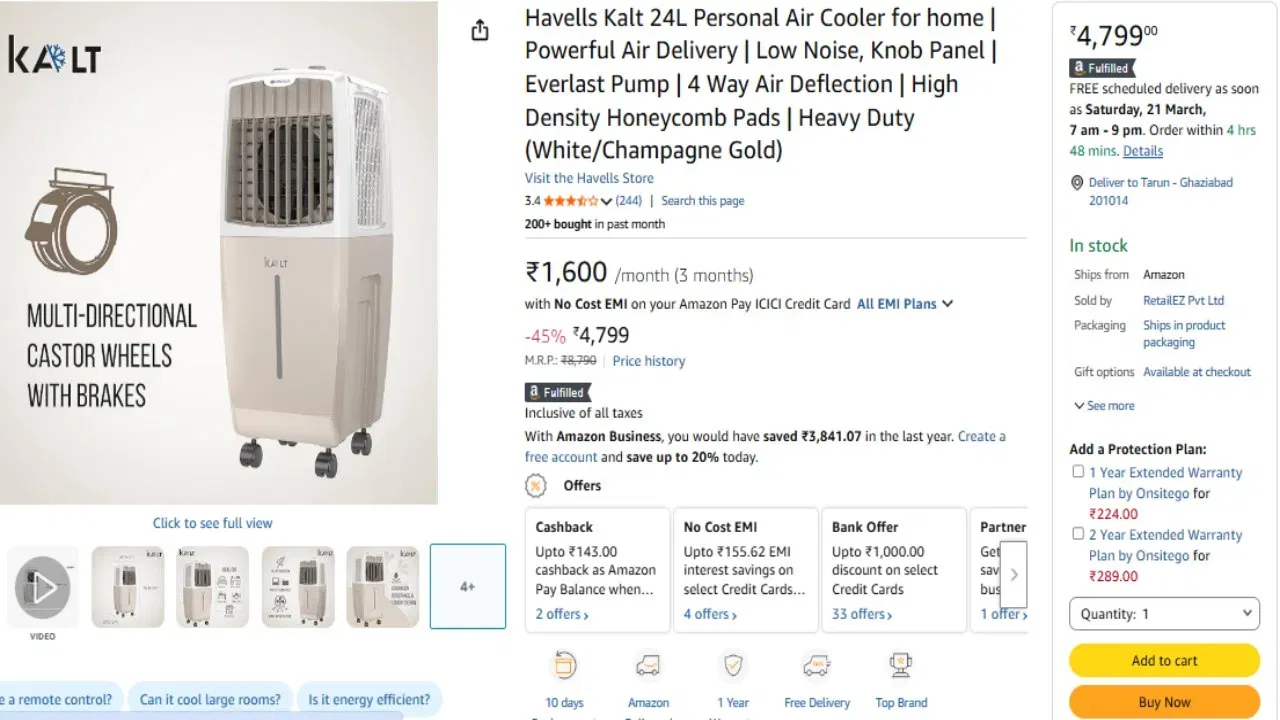
Task: Click the Free Delivery truck icon
Action: (x=816, y=665)
